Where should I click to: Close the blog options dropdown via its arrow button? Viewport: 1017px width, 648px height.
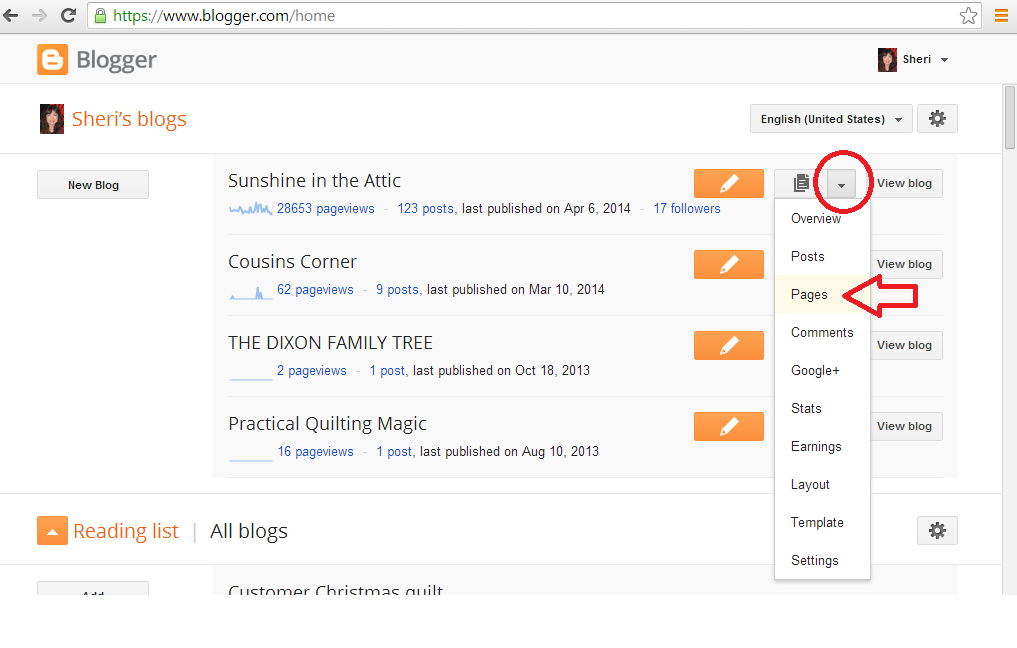click(841, 184)
